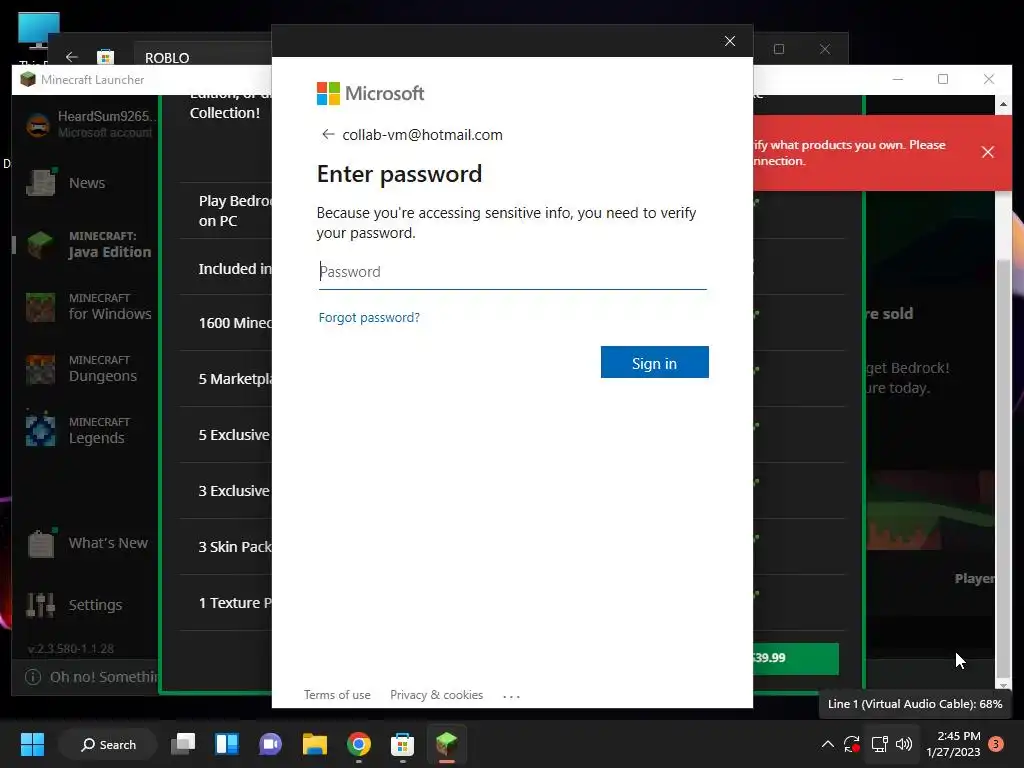Click the Minecraft Dungeons icon
Image resolution: width=1024 pixels, height=768 pixels.
[40, 369]
